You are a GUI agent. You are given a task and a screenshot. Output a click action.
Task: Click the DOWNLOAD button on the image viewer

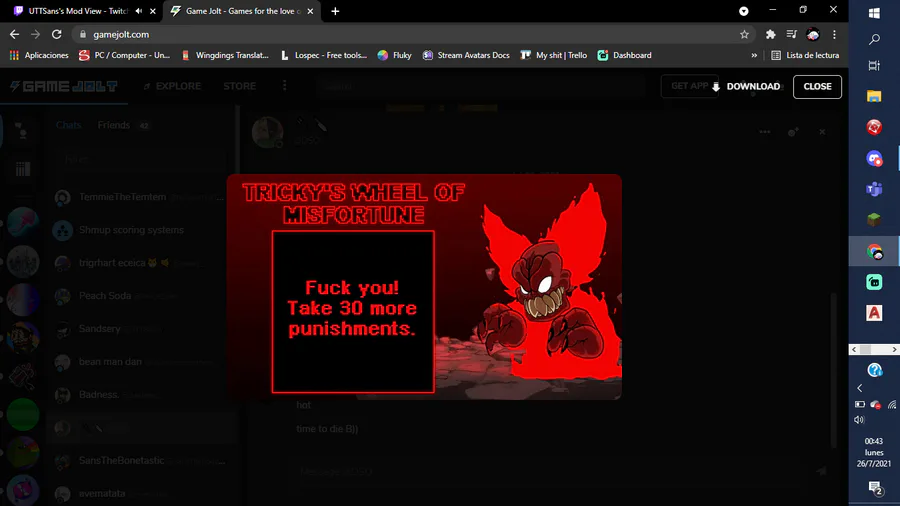coord(746,87)
